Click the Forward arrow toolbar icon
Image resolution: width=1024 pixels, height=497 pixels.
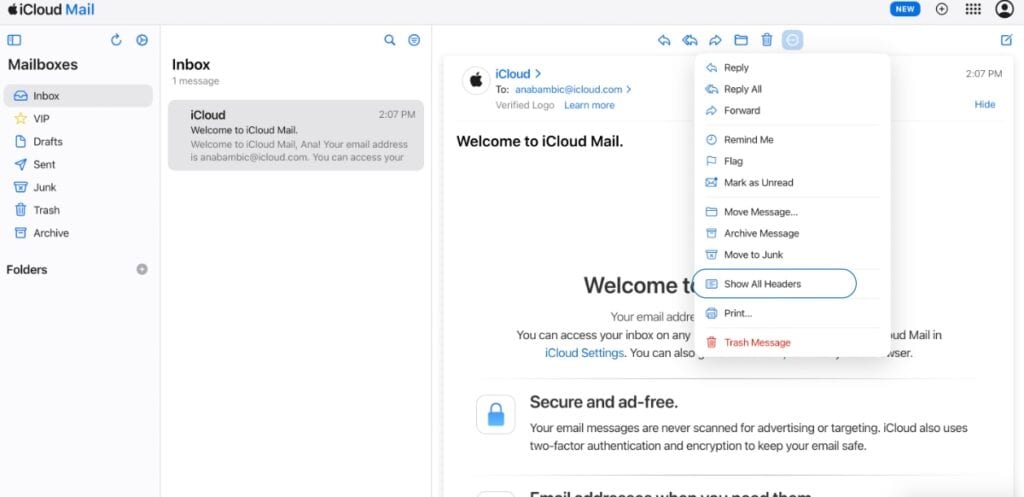click(x=715, y=40)
